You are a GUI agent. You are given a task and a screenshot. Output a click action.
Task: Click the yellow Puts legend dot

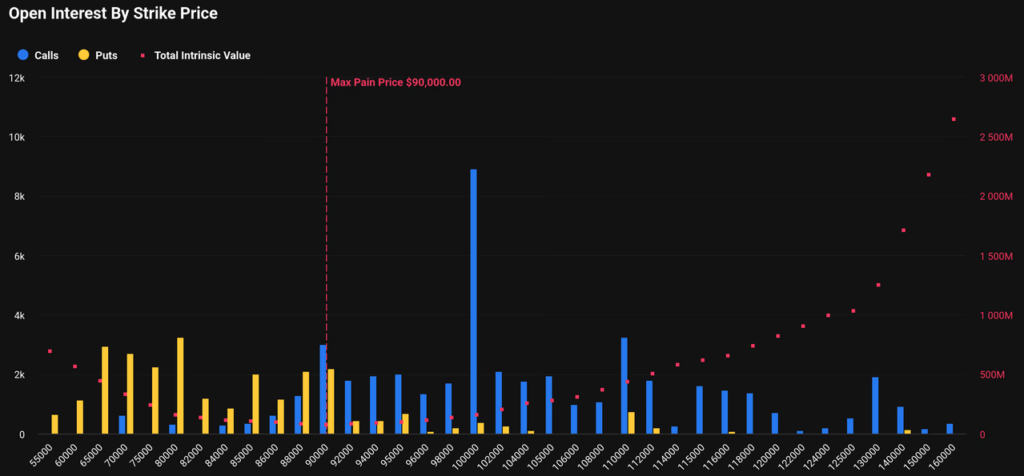pyautogui.click(x=84, y=55)
